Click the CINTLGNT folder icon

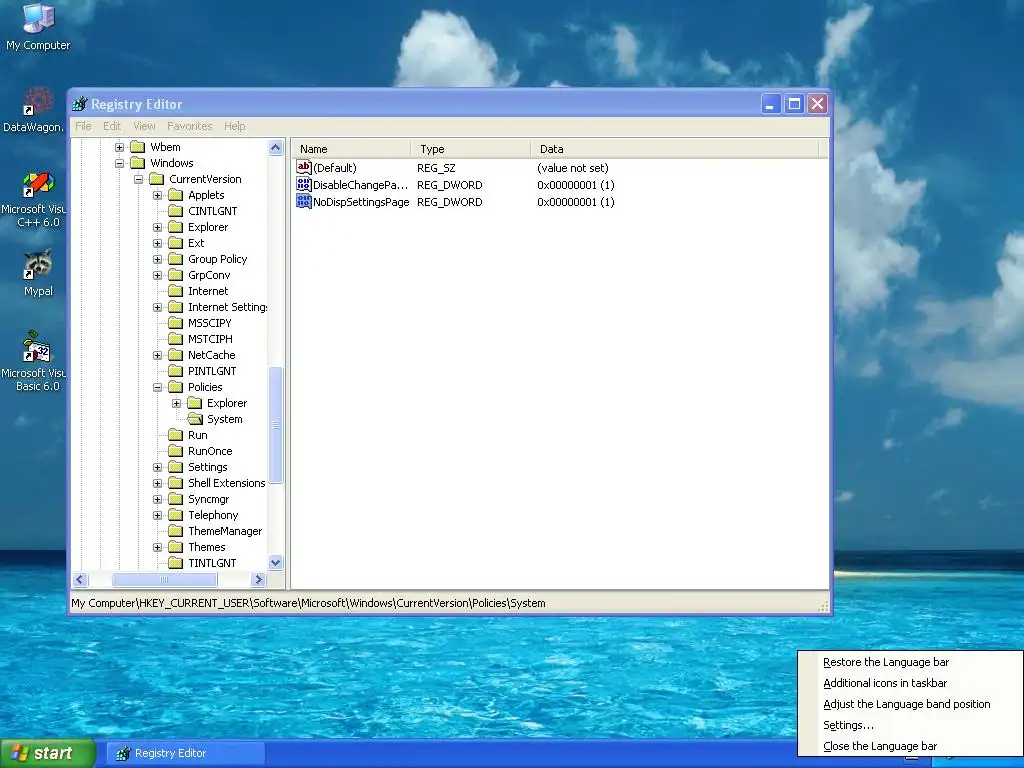coord(175,211)
